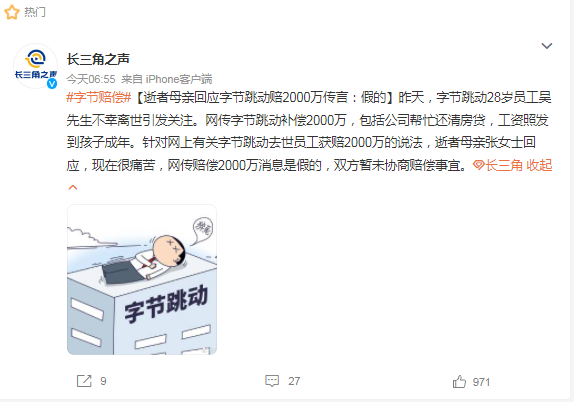Open the 长三角之声 username link
Screen dimensions: 574x402
[98, 59]
